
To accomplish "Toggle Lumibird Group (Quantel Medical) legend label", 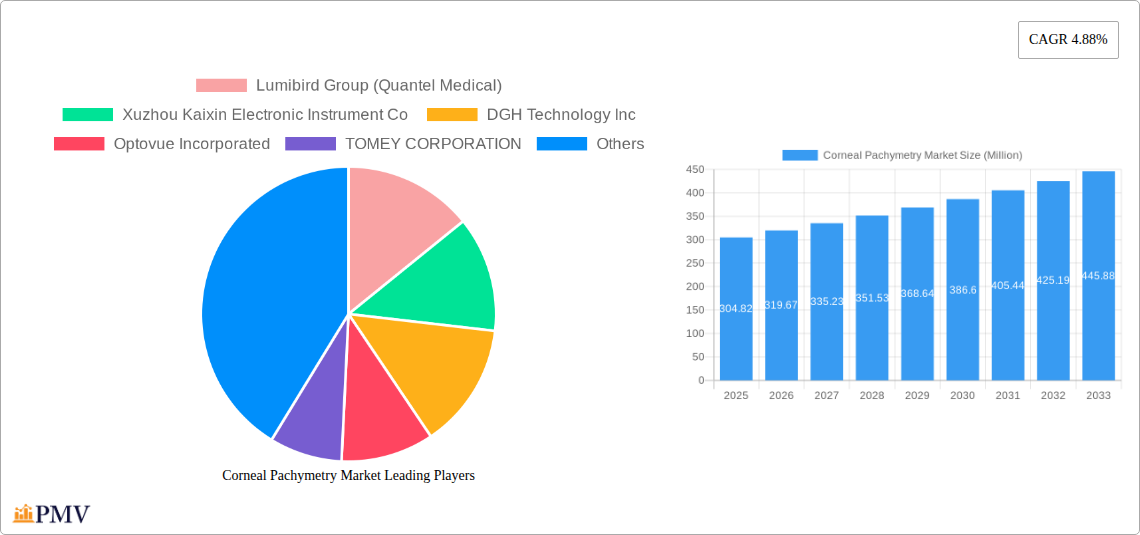I will tap(379, 86).
